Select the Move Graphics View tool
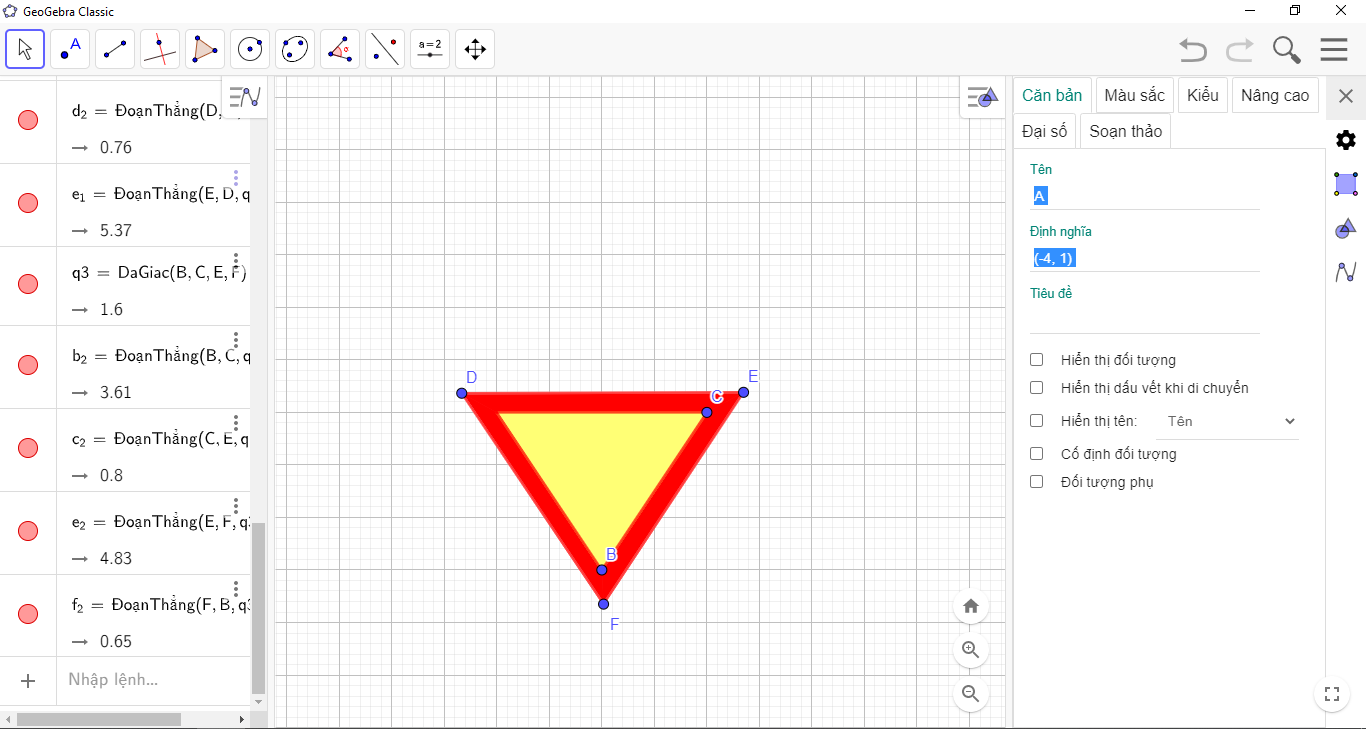Image resolution: width=1366 pixels, height=729 pixels. click(475, 49)
